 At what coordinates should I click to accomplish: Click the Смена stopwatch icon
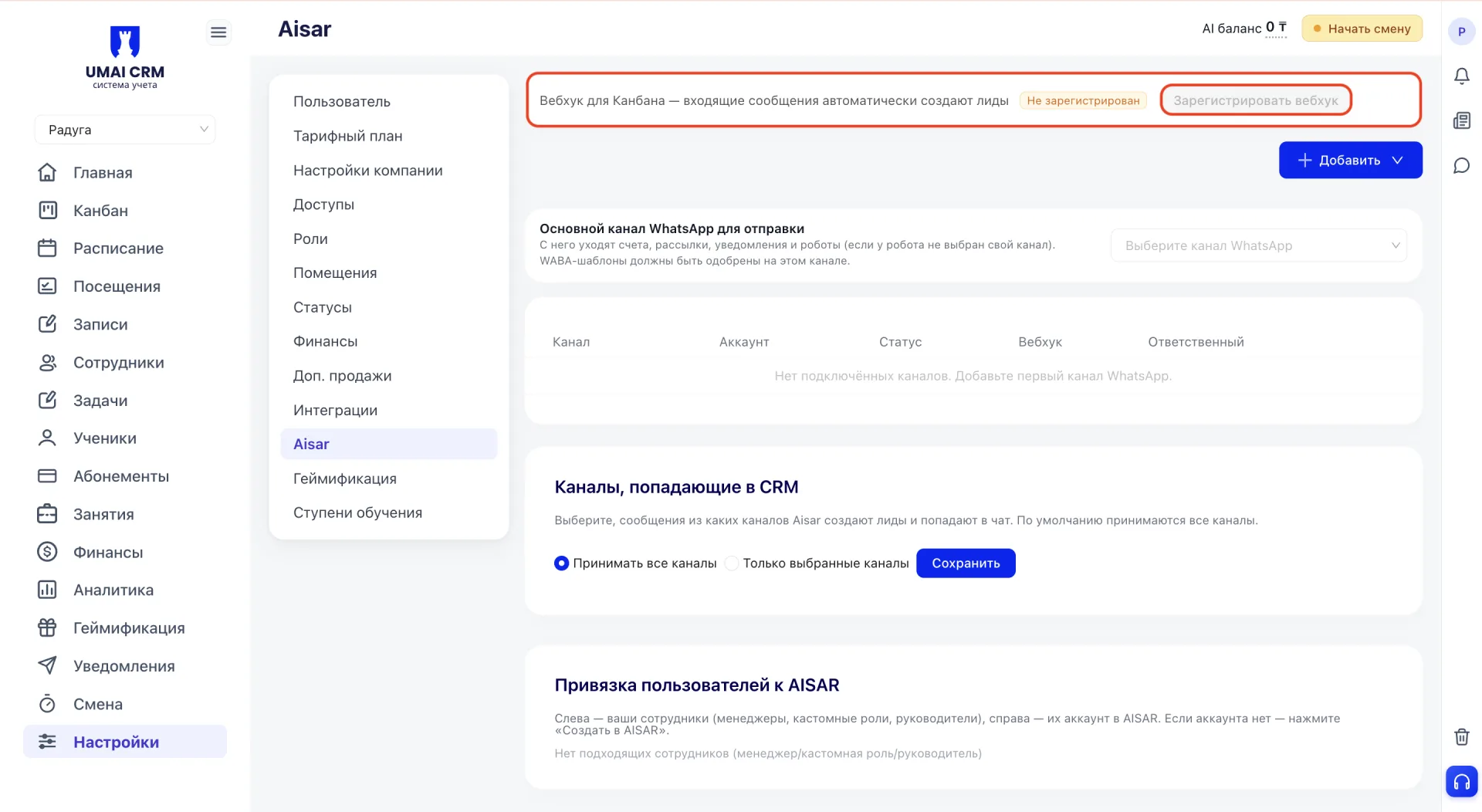pos(47,703)
